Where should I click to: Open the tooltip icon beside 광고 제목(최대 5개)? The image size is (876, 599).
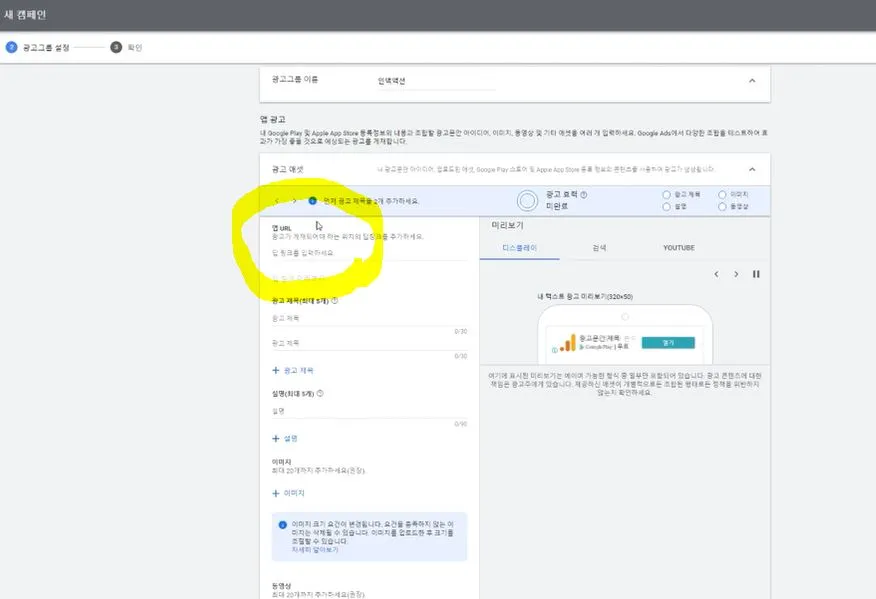click(333, 302)
